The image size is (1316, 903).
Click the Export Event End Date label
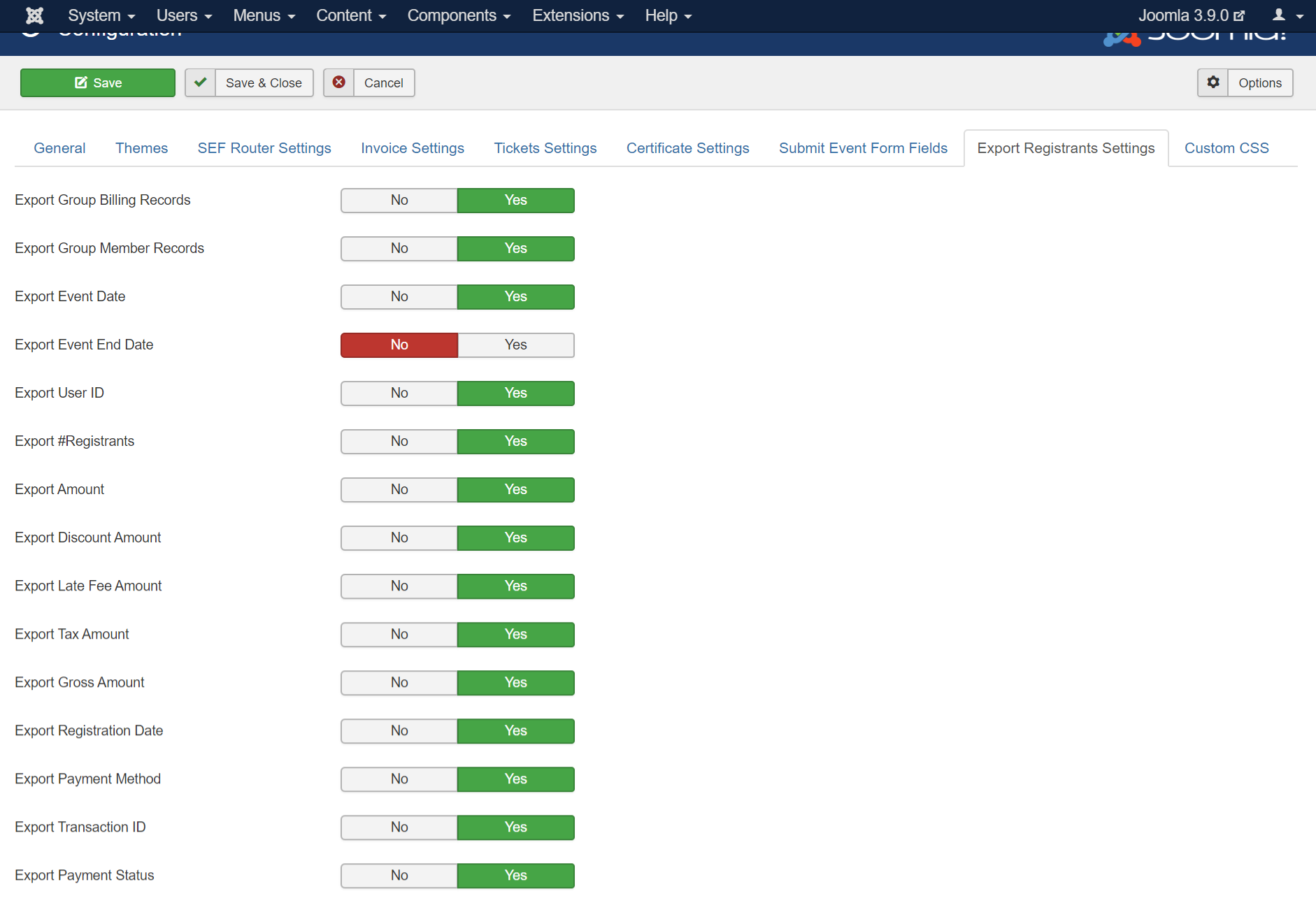pyautogui.click(x=84, y=345)
